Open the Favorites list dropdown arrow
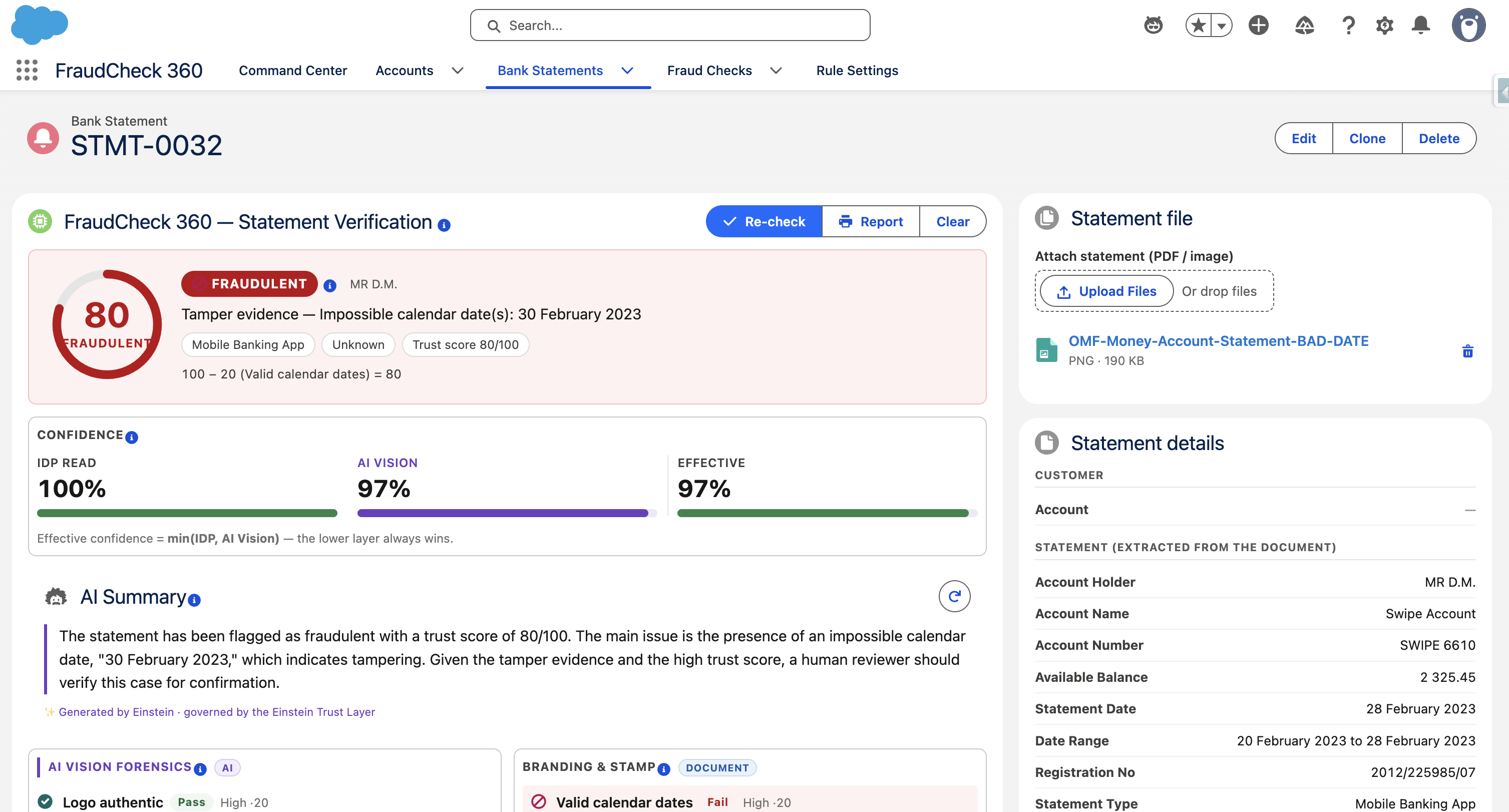1509x812 pixels. coord(1222,25)
